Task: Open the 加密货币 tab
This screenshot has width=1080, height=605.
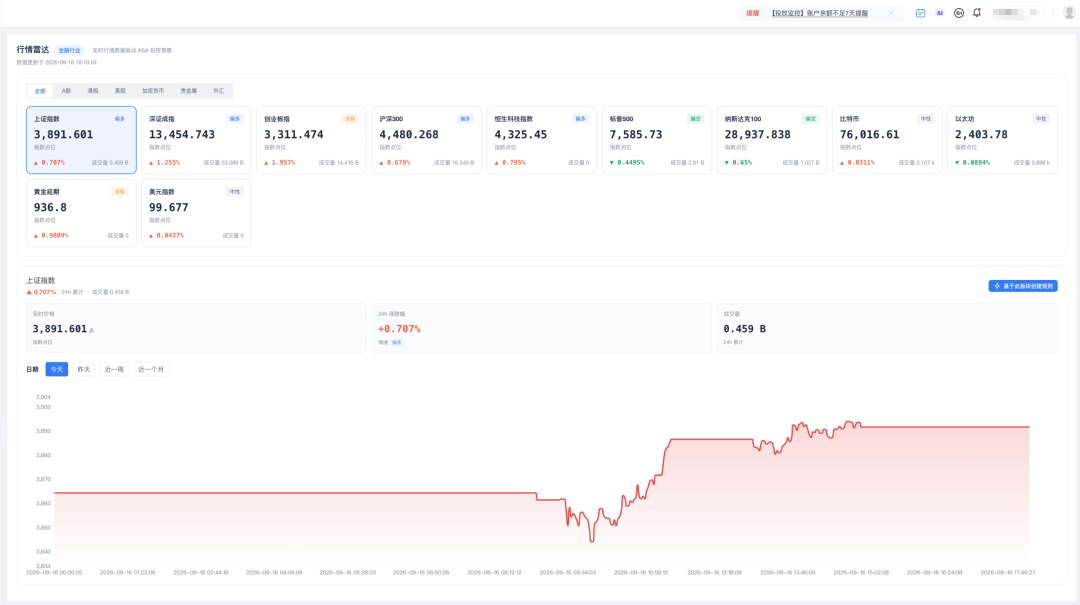Action: click(153, 91)
